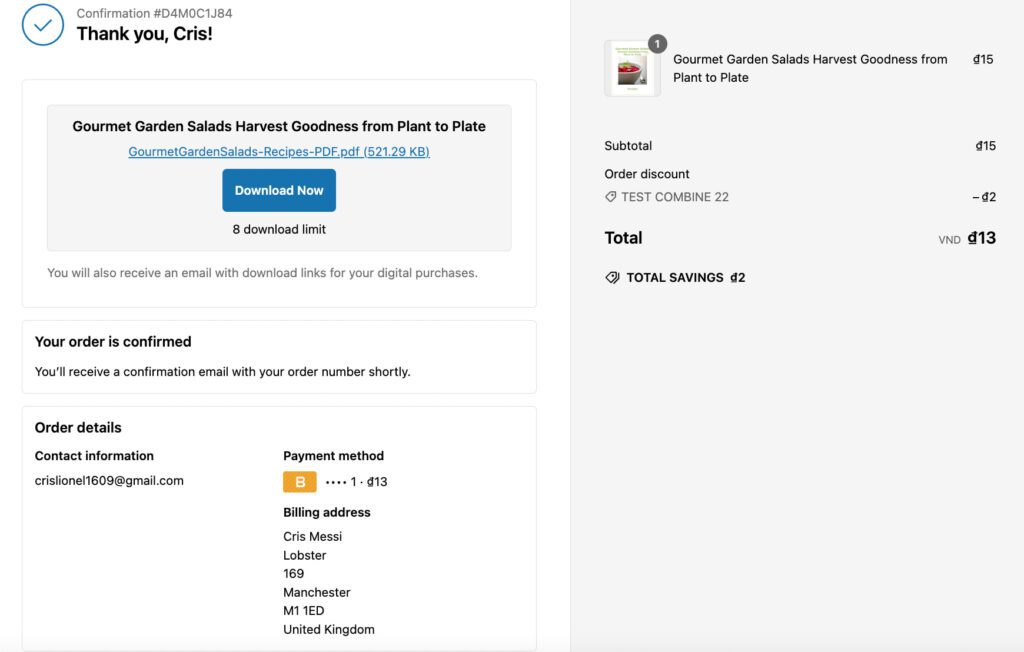Click the product name in order summary

pos(810,68)
